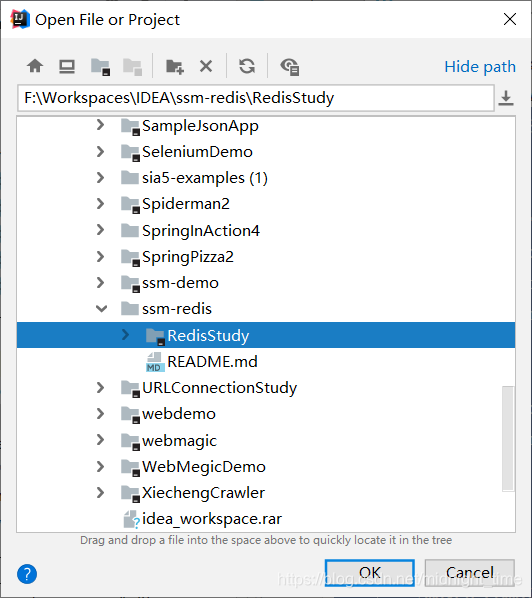This screenshot has height=598, width=532.
Task: Open recent paths history arrow
Action: click(506, 98)
